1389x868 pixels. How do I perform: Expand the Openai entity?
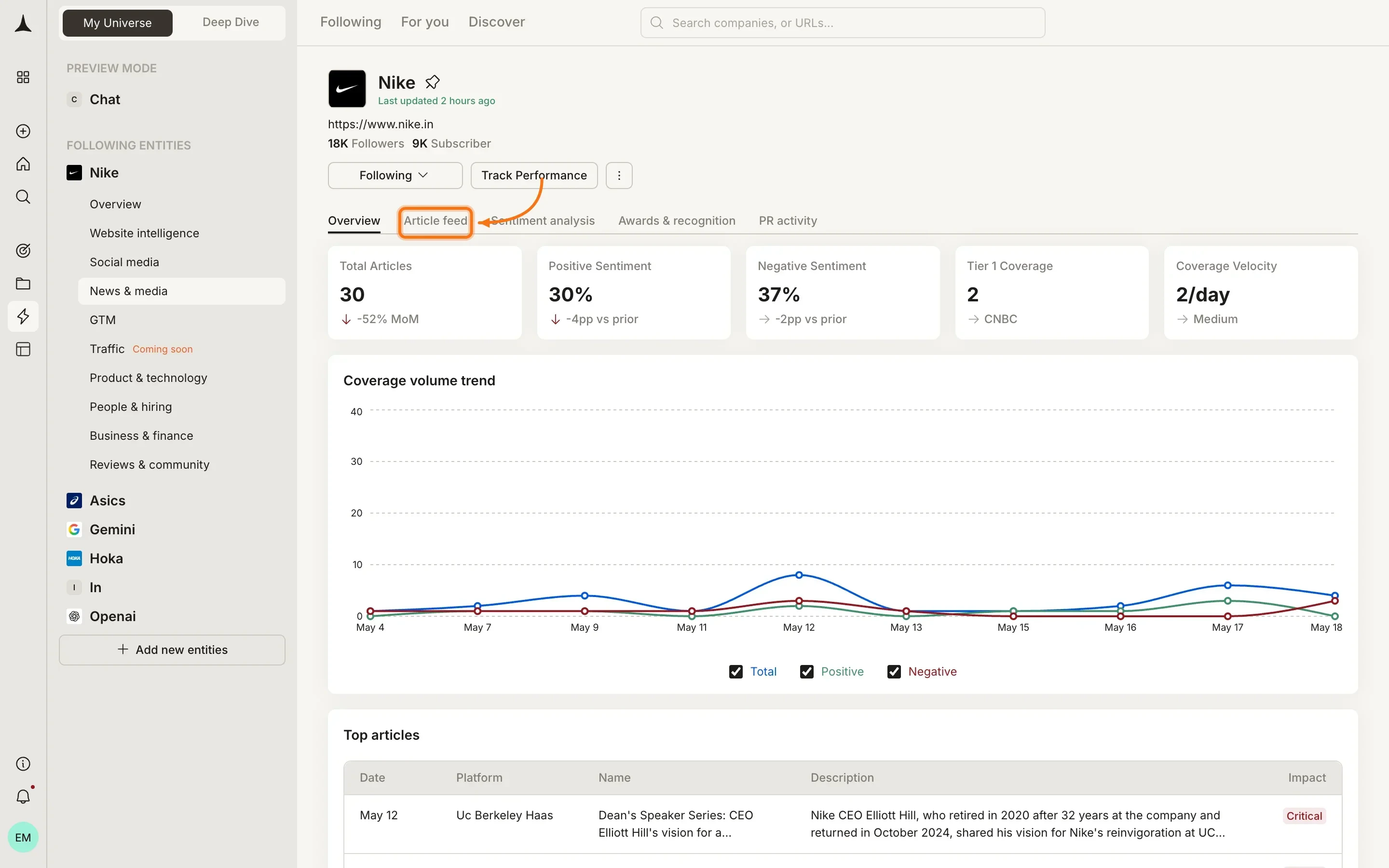point(112,617)
